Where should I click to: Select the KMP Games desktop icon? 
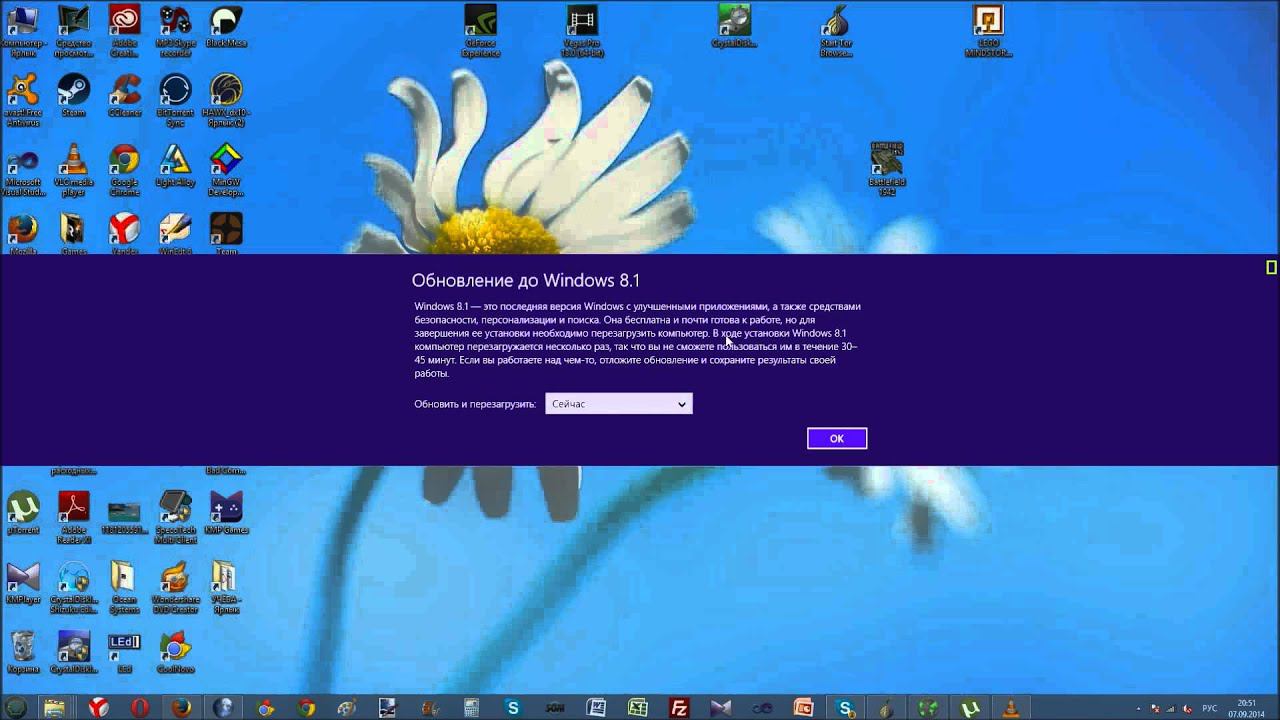[226, 512]
